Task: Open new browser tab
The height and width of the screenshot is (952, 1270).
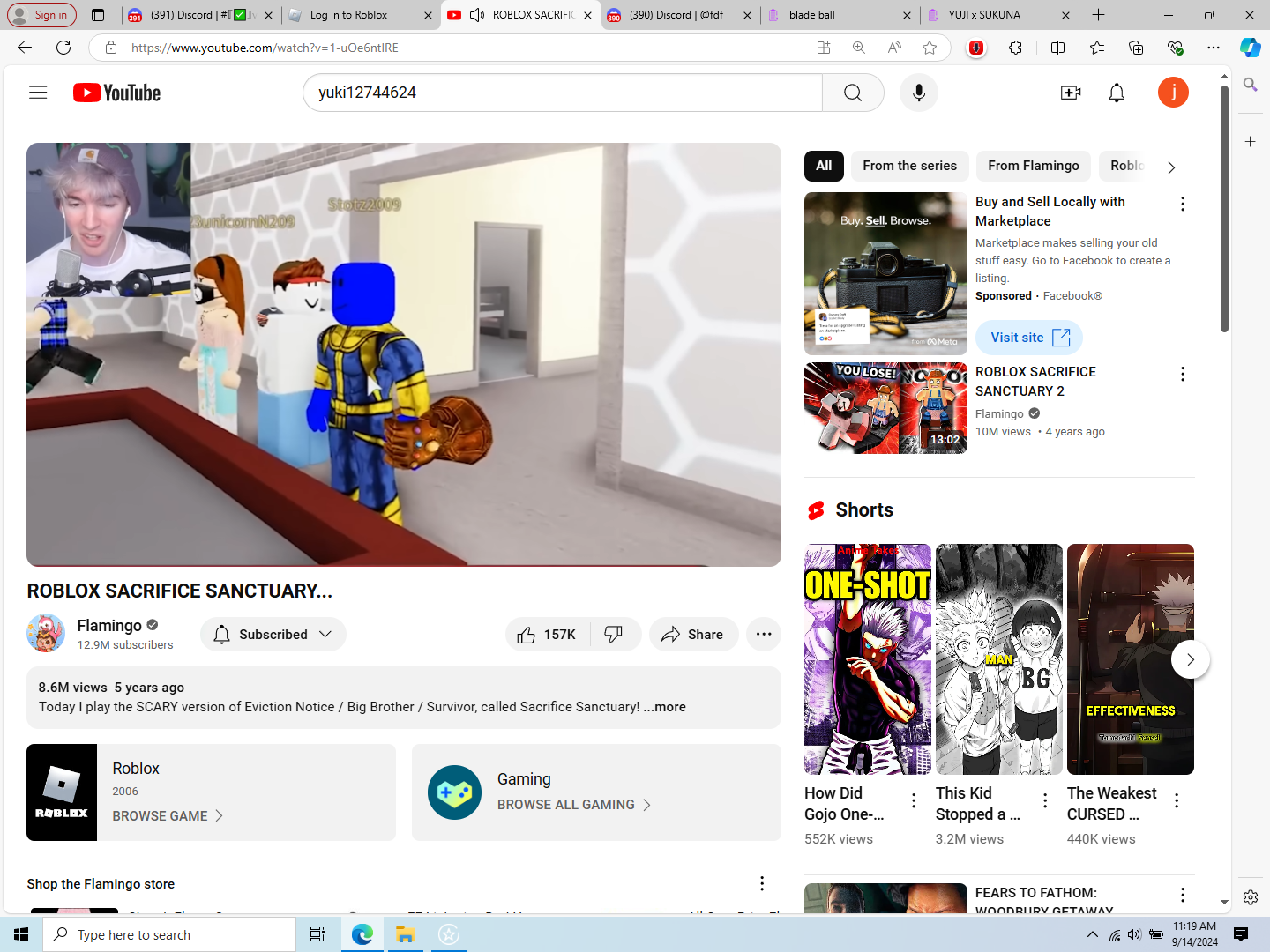Action: click(x=1098, y=15)
